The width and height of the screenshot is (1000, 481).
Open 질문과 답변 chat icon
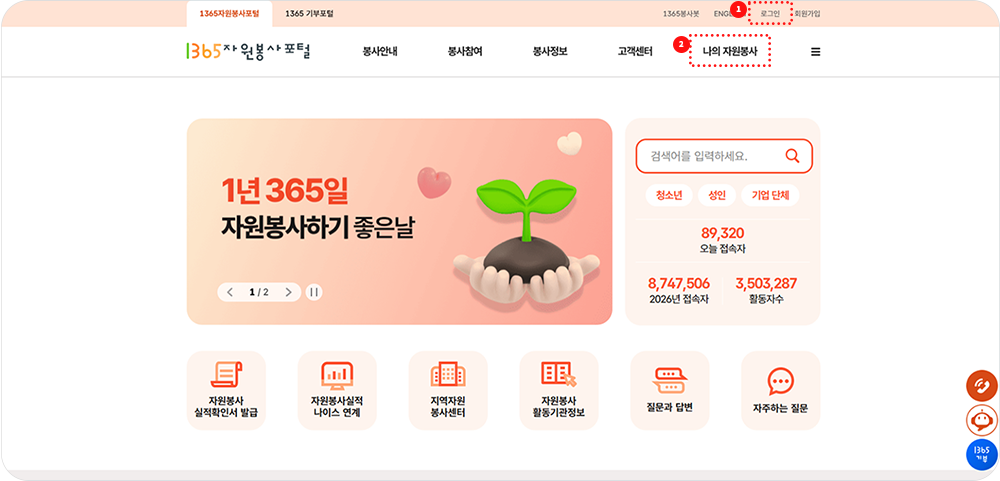click(x=670, y=381)
